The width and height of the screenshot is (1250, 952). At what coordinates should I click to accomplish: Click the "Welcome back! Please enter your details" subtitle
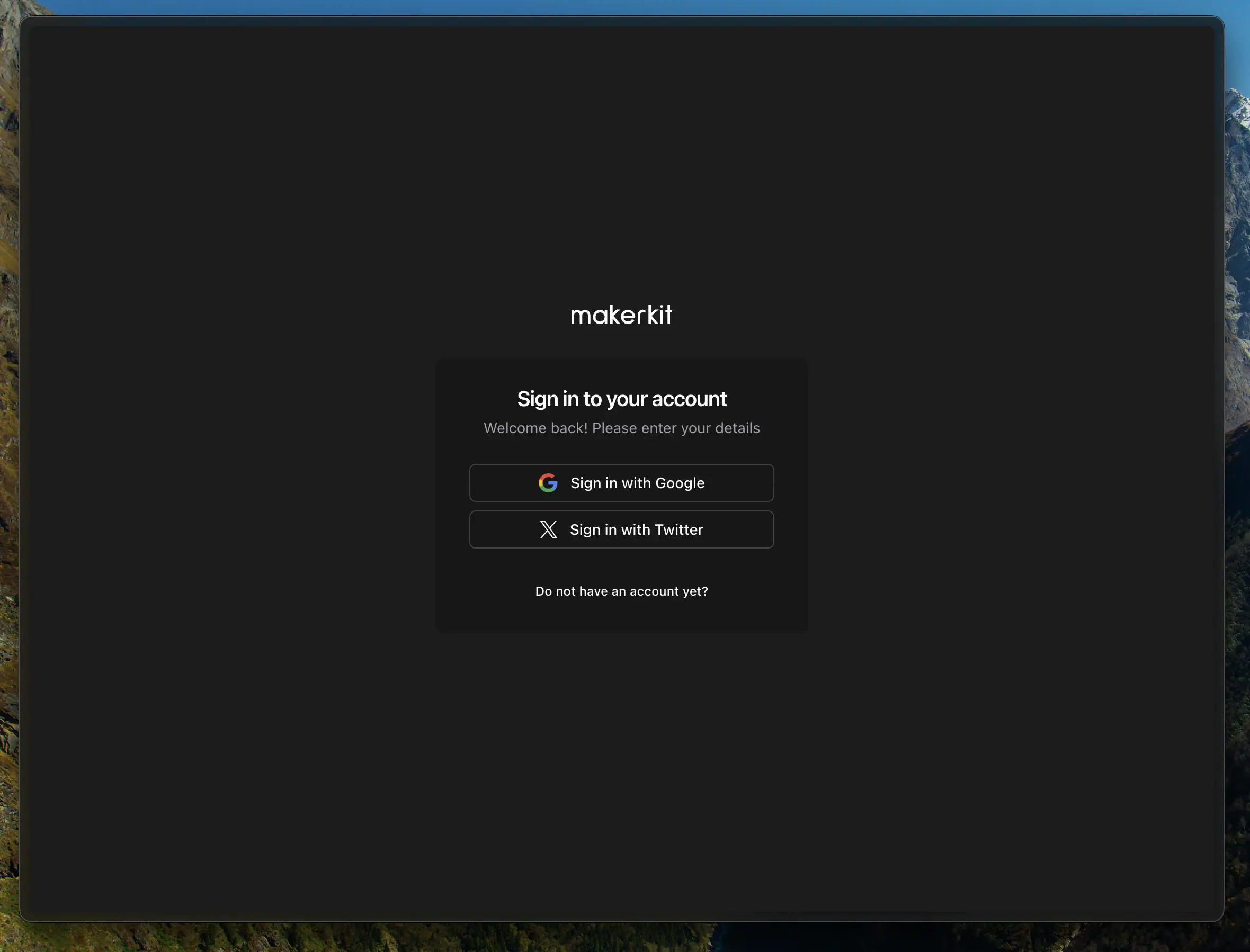(x=621, y=428)
